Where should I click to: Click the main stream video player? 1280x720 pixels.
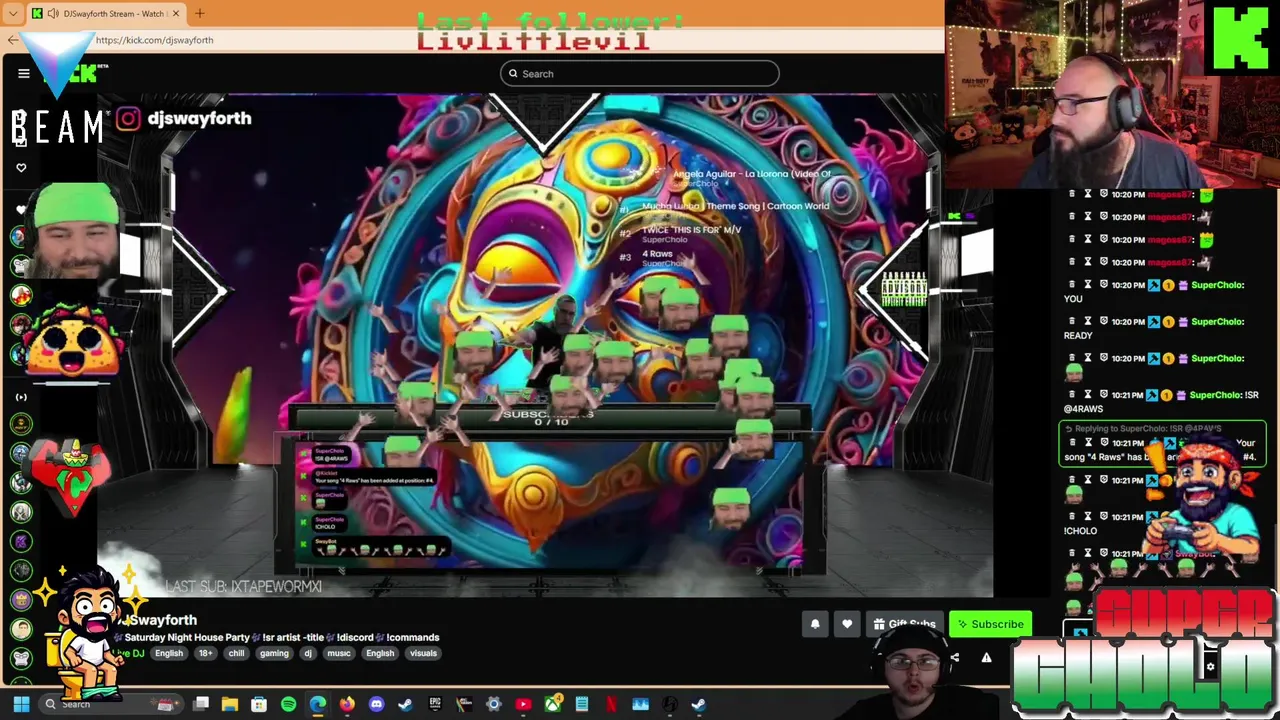click(x=545, y=345)
